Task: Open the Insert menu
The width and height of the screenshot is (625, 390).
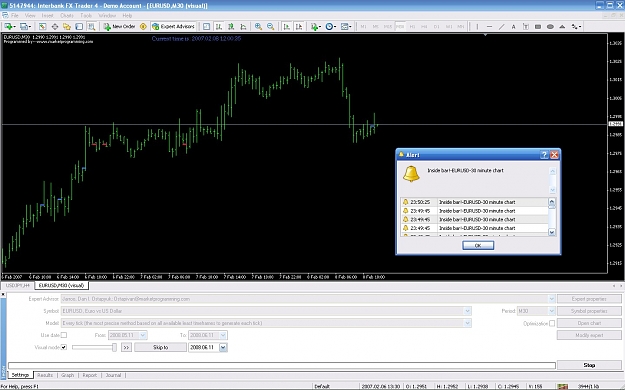Action: tap(47, 16)
